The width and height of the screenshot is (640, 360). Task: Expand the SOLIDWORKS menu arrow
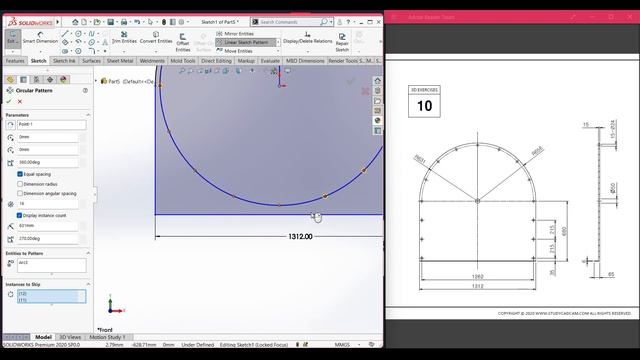(x=58, y=22)
